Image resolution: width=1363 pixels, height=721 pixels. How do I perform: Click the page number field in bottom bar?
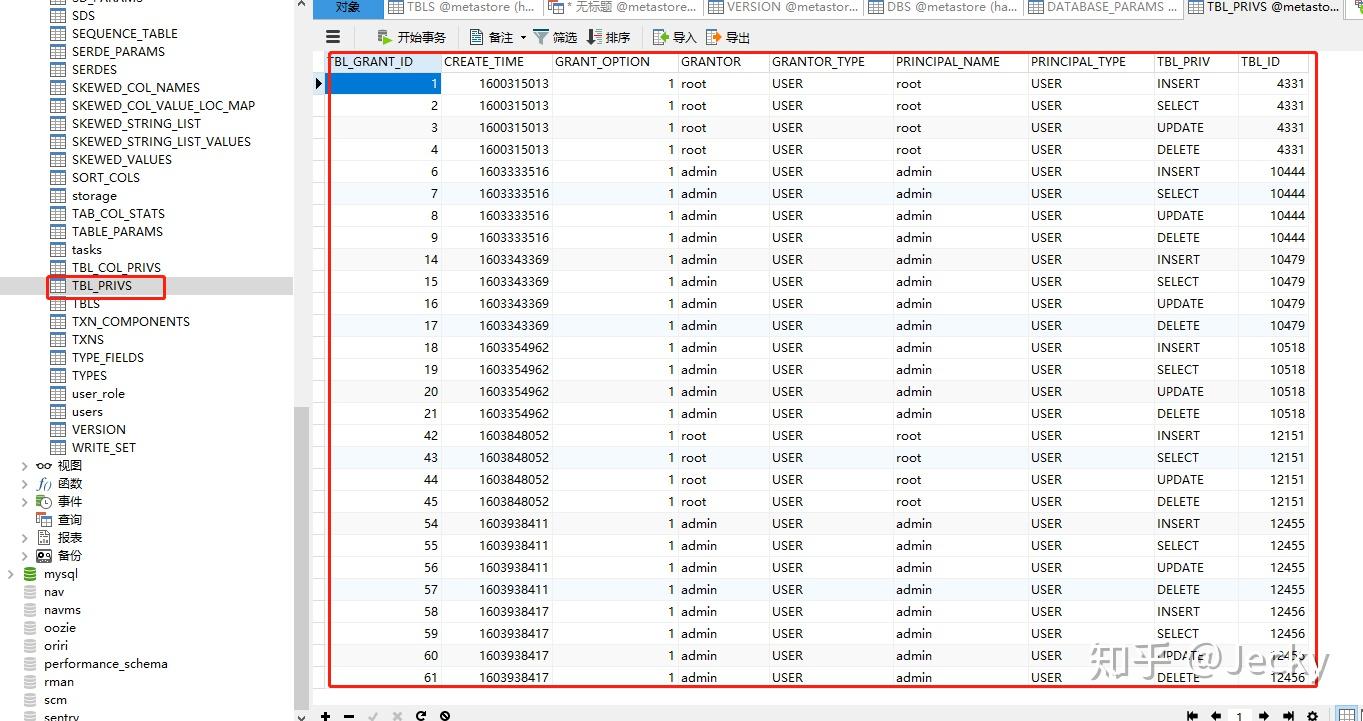[1240, 715]
